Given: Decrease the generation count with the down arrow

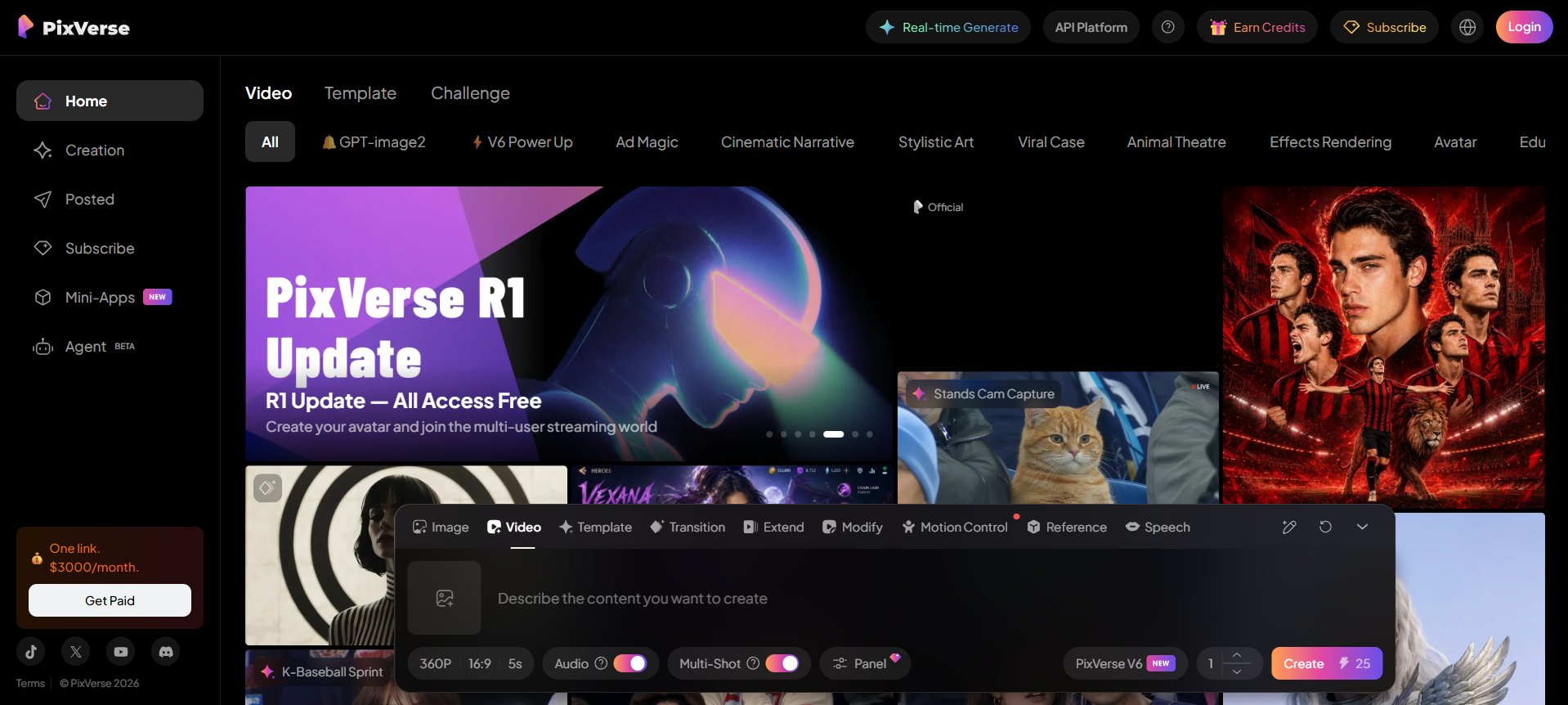Looking at the screenshot, I should tap(1237, 671).
